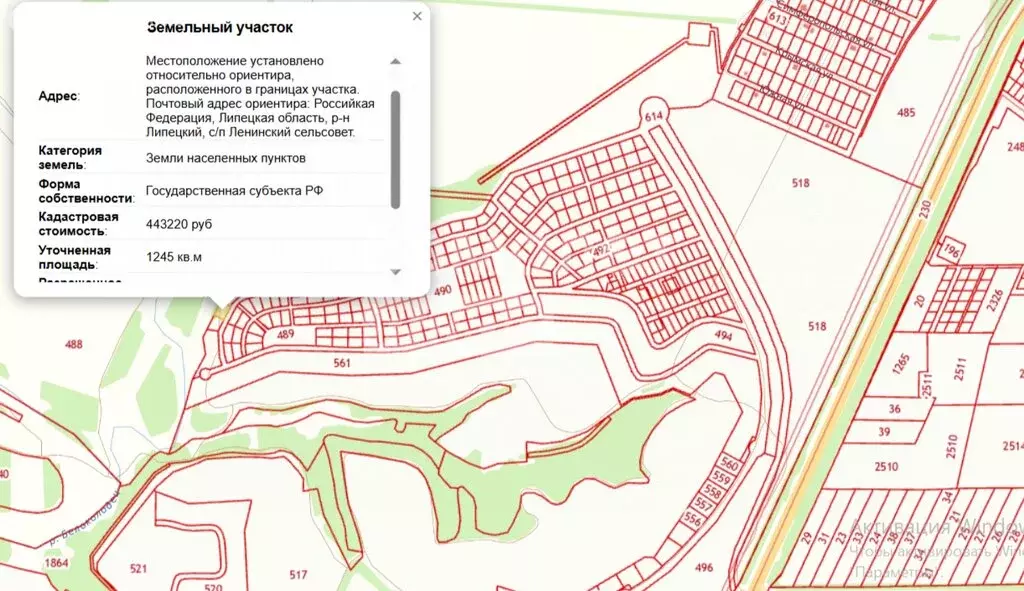Click parcel number 517
Screen dimensions: 1024x591
point(297,574)
